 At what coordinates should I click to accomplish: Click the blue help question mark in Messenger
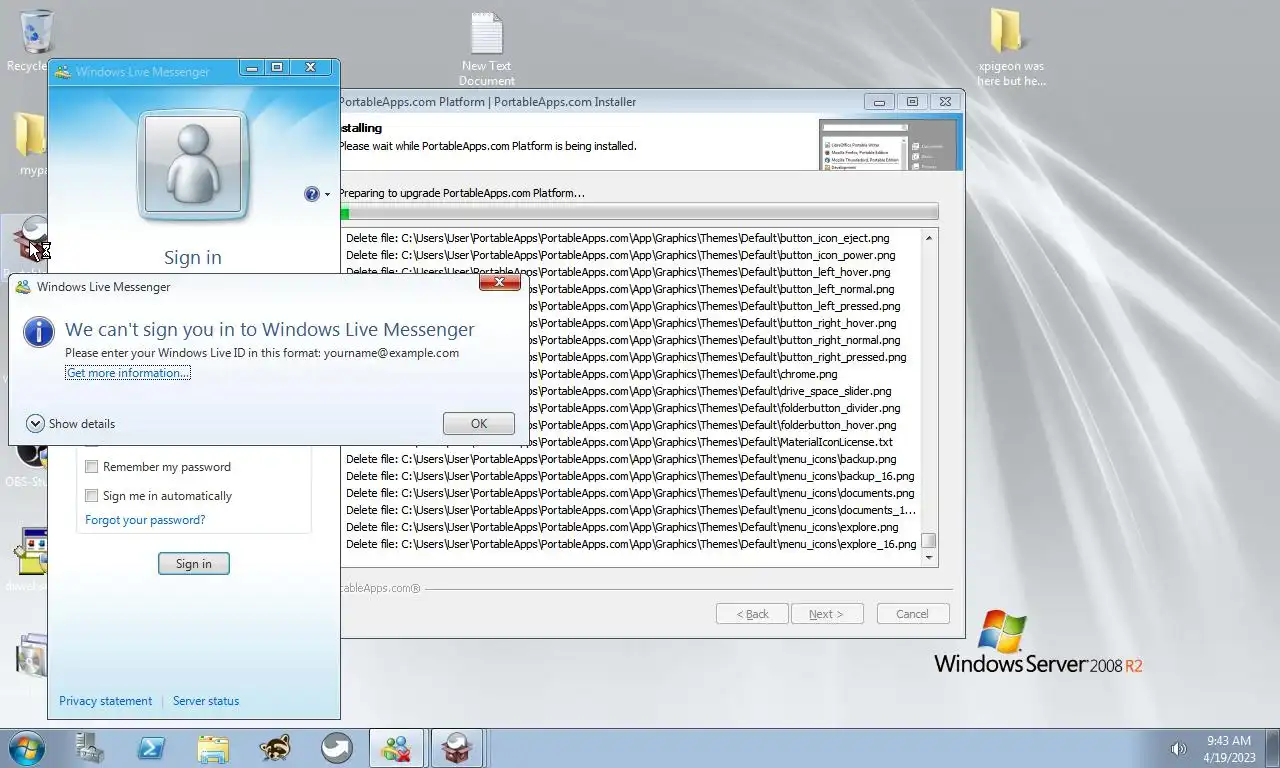(312, 194)
